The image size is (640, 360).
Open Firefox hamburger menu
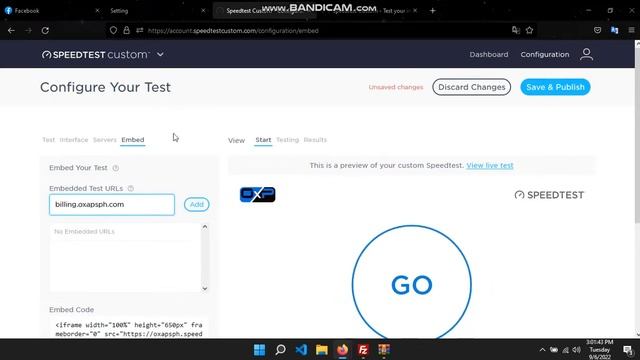[631, 30]
